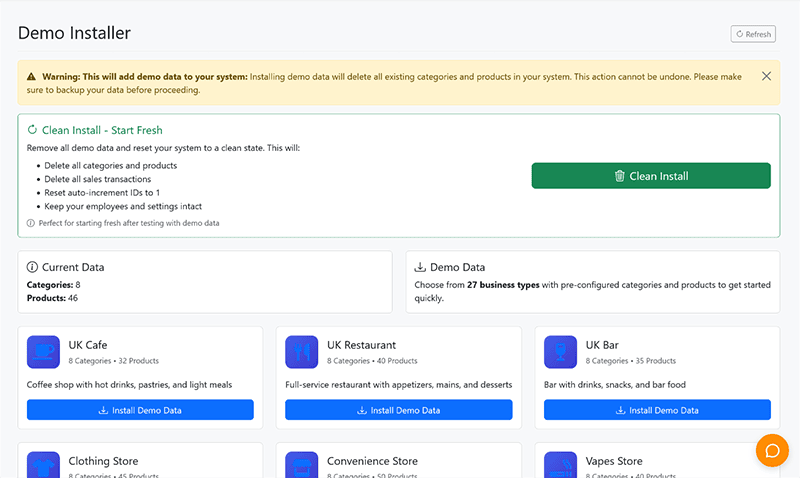Click the warning triangle icon
Viewport: 800px width, 478px height.
(x=31, y=77)
